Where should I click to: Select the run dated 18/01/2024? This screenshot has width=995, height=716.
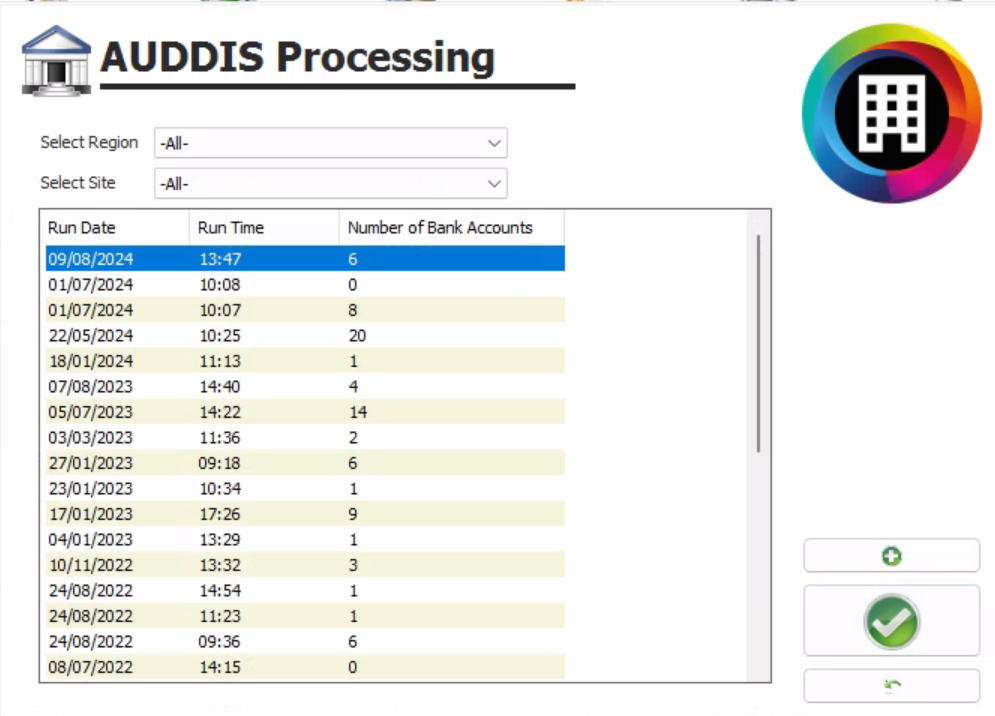[305, 361]
